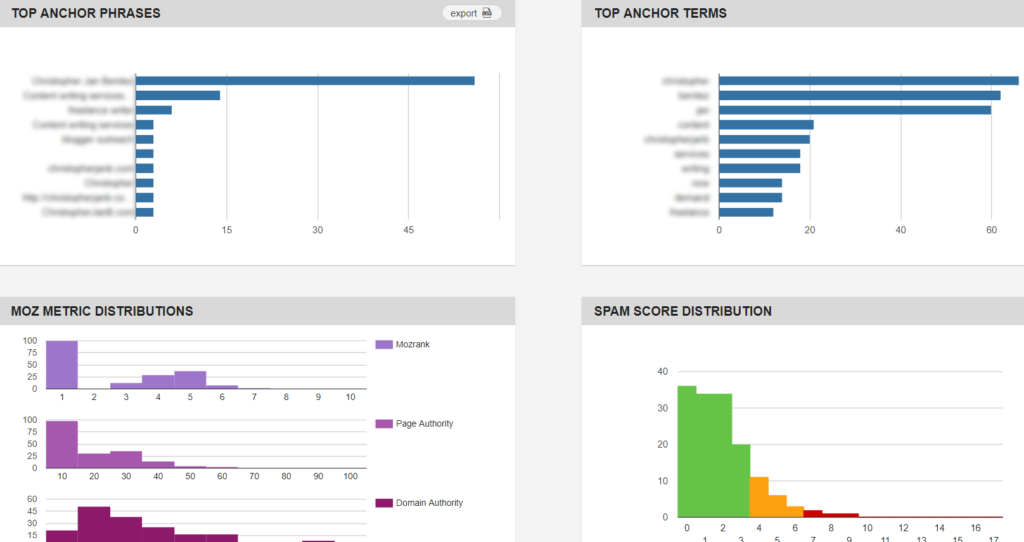The width and height of the screenshot is (1024, 542).
Task: Click the Domain Authority legend label
Action: pyautogui.click(x=429, y=503)
